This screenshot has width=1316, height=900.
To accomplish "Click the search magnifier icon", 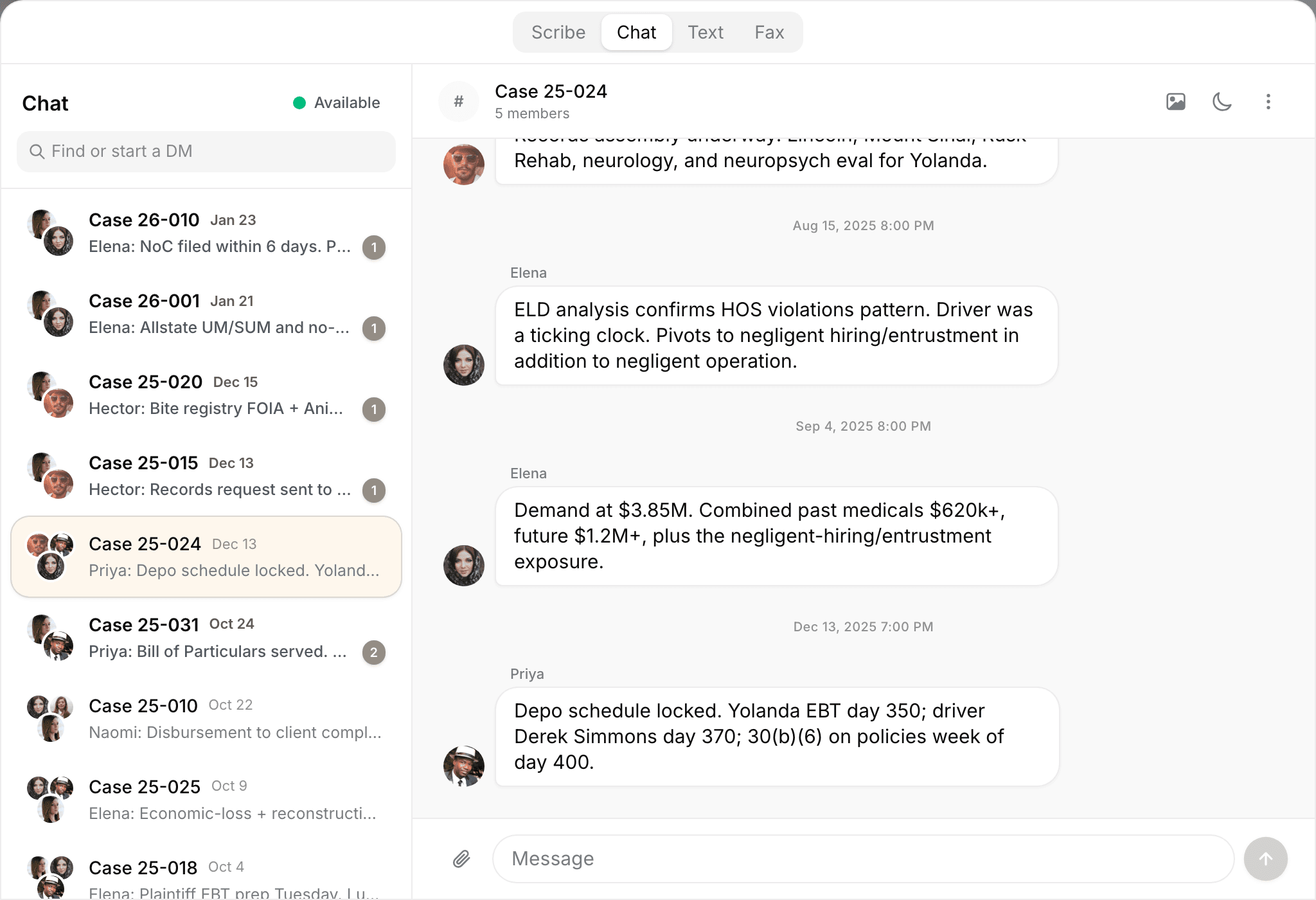I will point(37,152).
